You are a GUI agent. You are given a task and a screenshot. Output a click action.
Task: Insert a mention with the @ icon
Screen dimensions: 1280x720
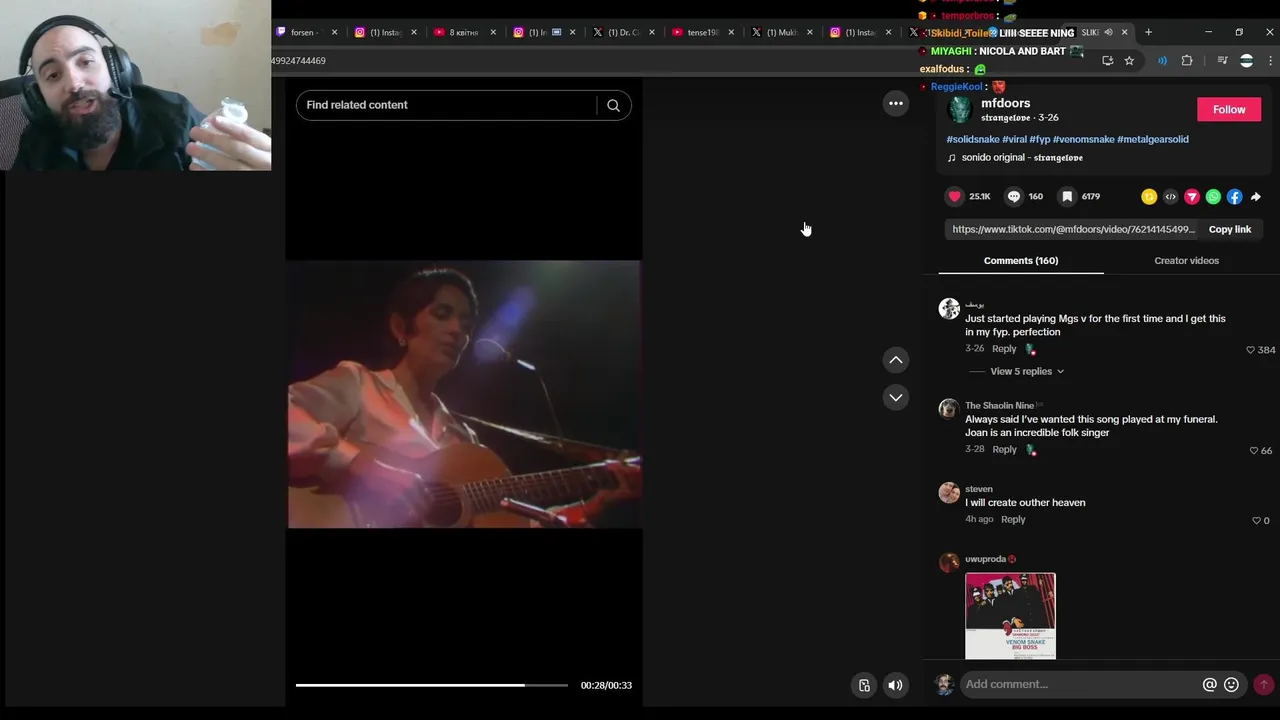tap(1209, 684)
